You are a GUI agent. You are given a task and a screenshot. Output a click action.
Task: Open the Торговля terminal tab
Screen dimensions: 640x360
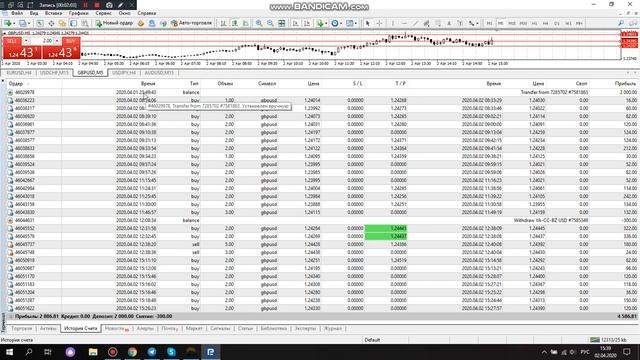tap(21, 328)
